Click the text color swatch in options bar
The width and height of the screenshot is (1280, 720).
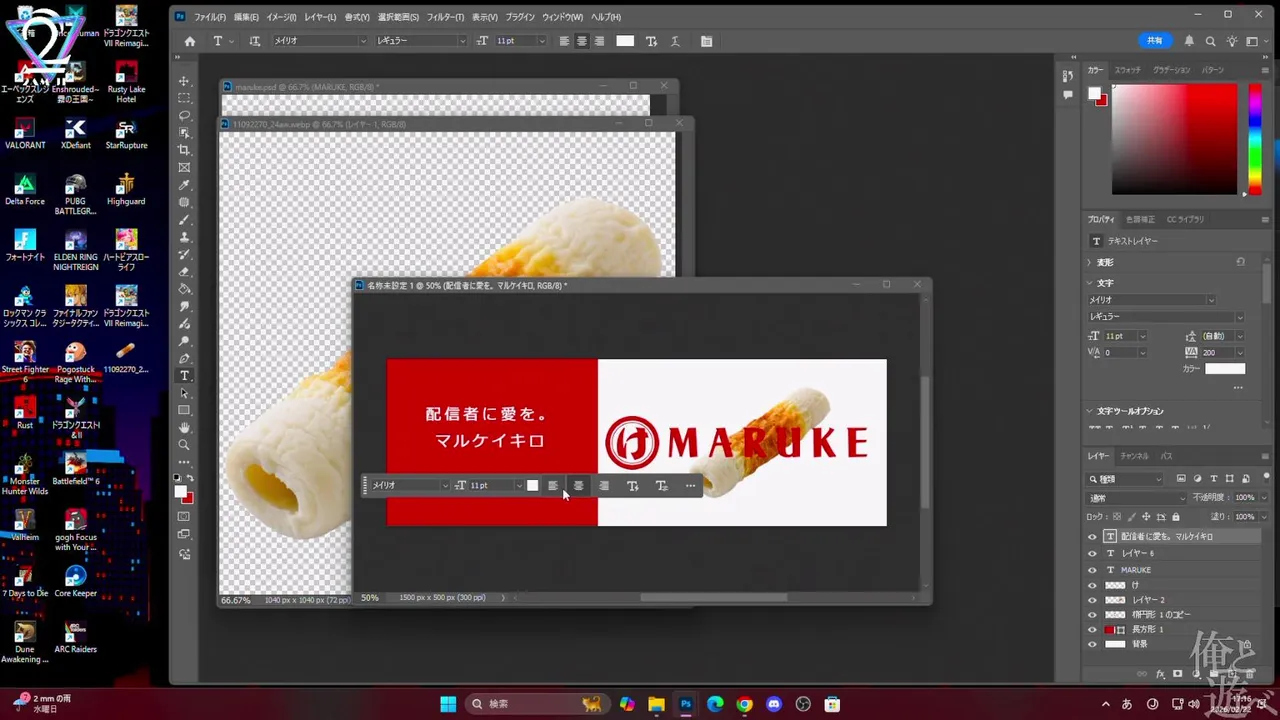coord(625,41)
